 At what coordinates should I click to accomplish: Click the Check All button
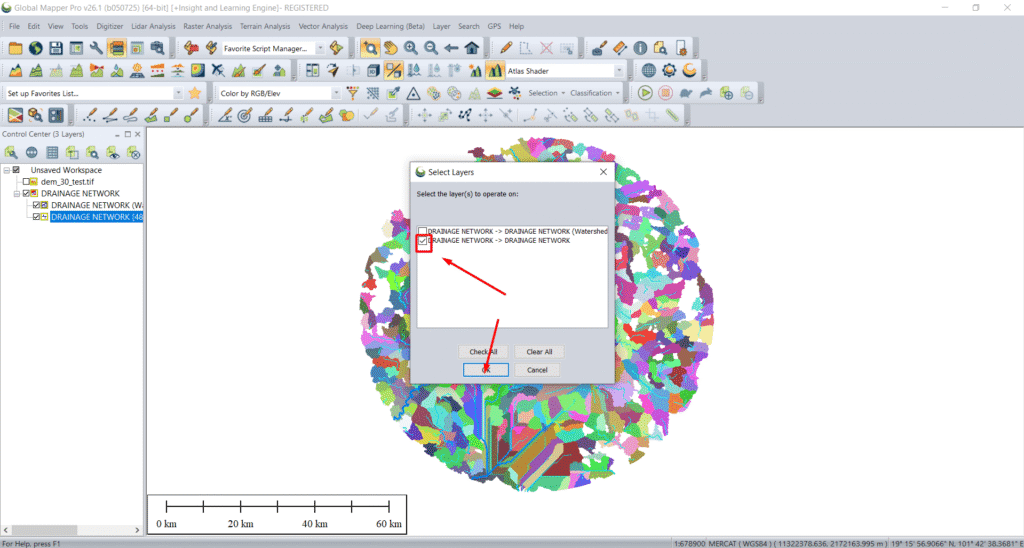coord(483,351)
